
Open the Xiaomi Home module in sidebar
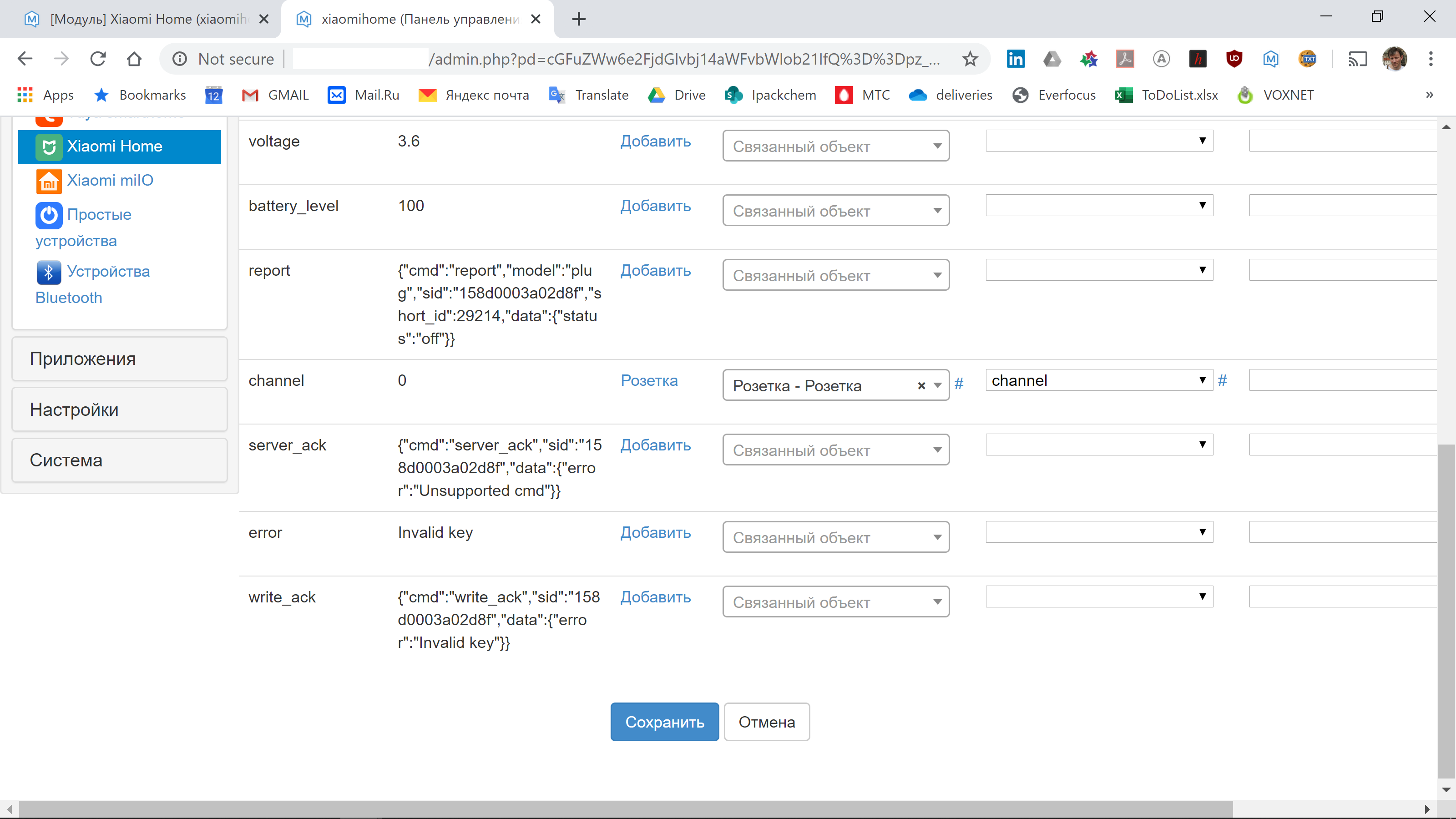(x=114, y=146)
